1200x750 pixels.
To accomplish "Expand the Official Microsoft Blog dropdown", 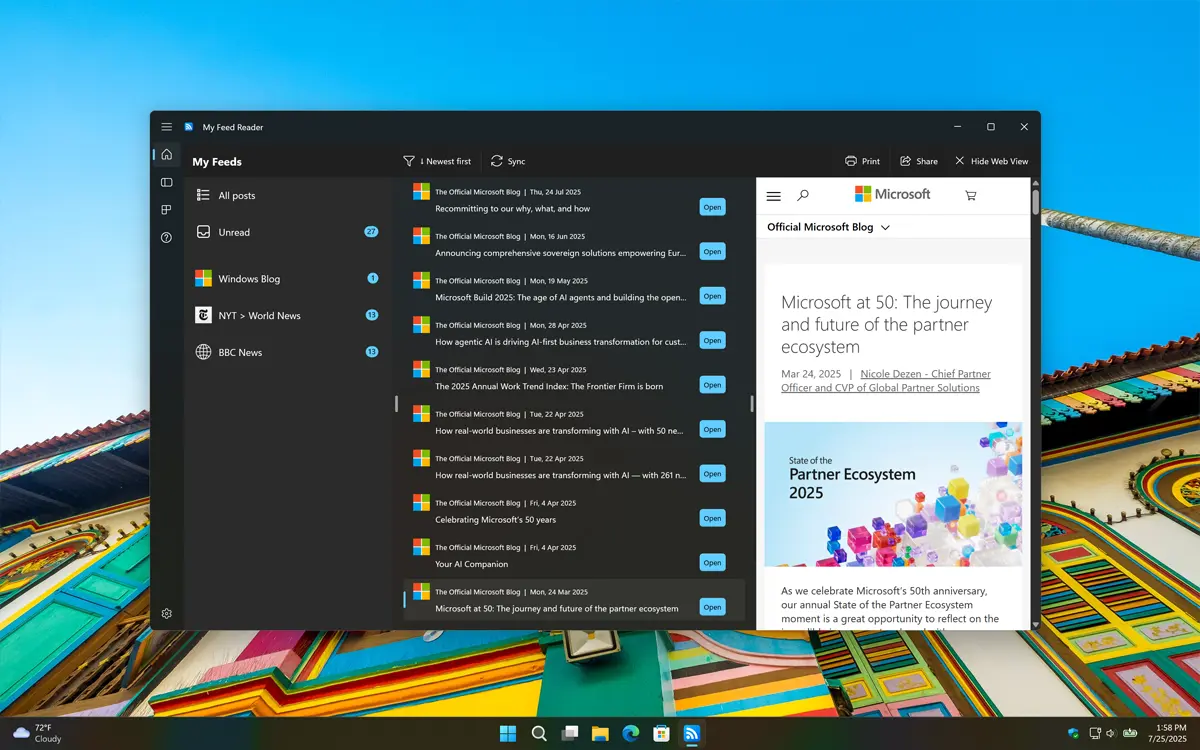I will pos(828,227).
